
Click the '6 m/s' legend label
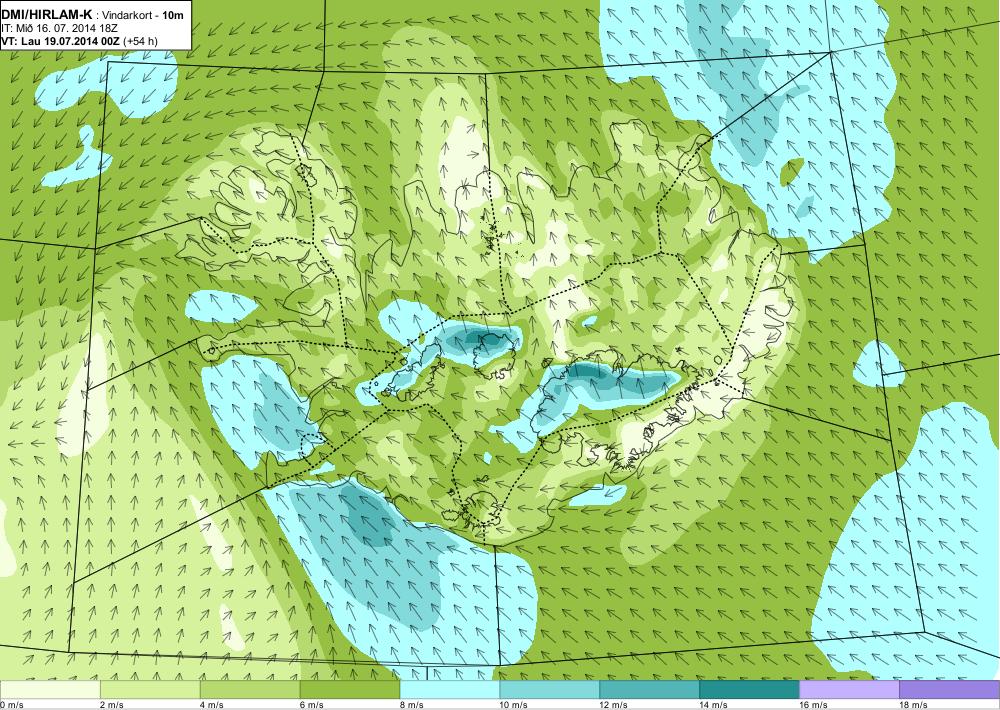coord(312,705)
